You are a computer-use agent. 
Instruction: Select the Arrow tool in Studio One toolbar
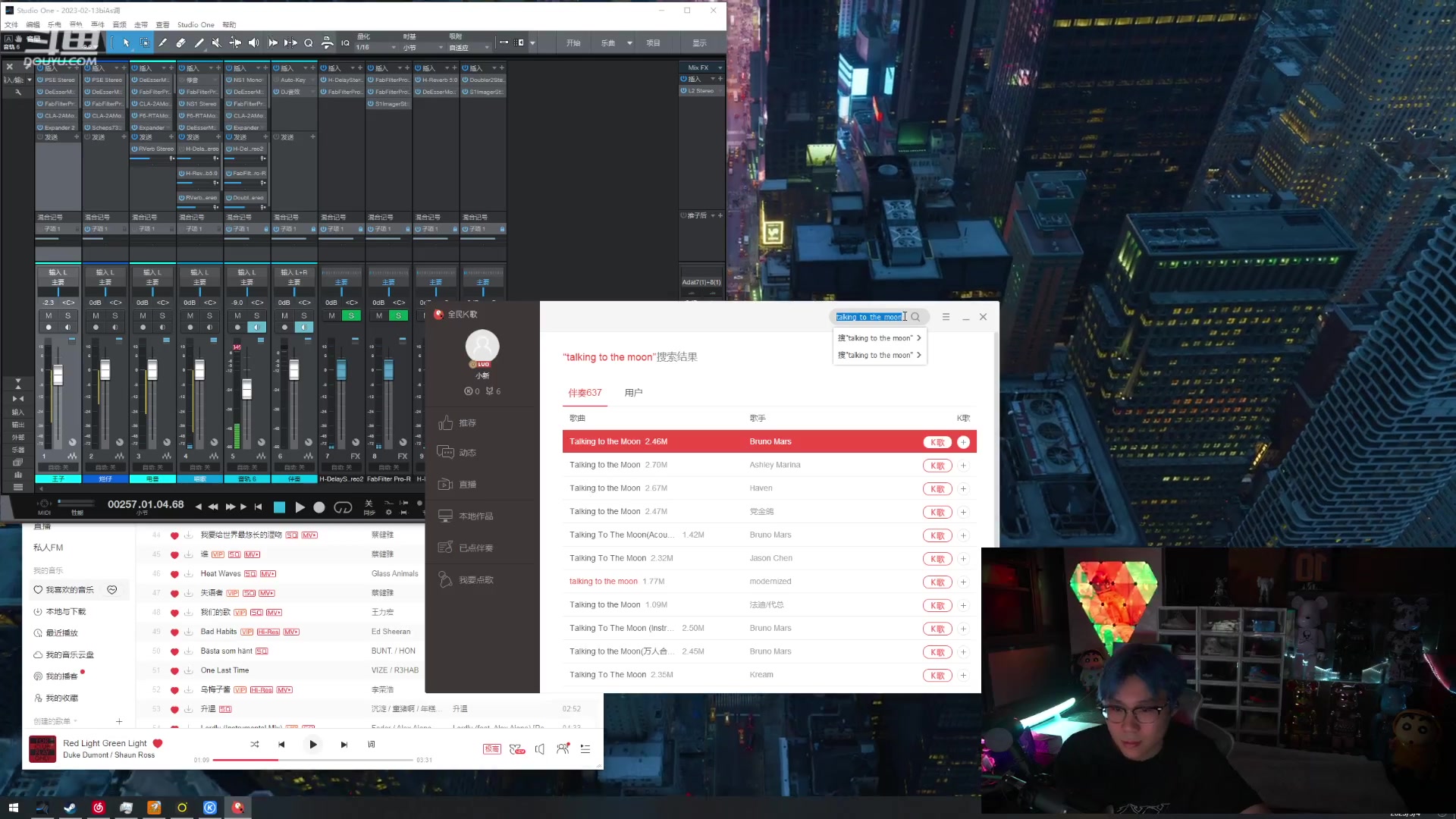126,43
